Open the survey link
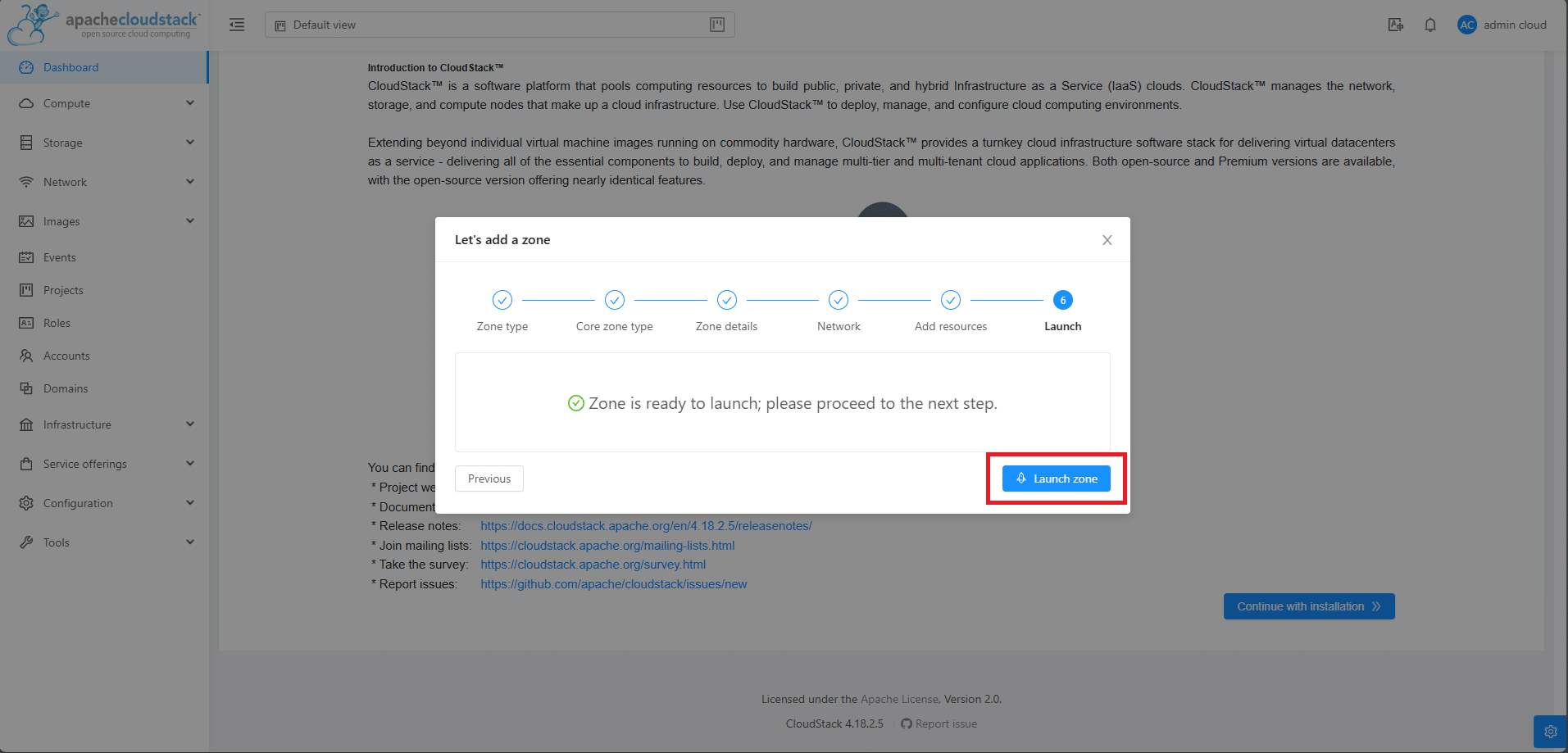1568x753 pixels. click(x=593, y=565)
